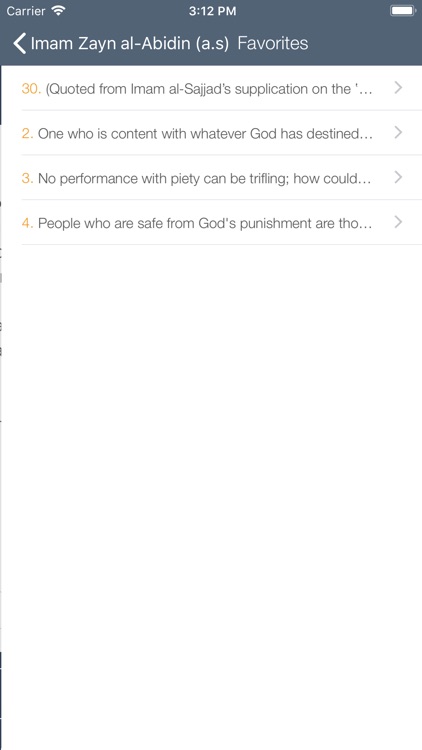The height and width of the screenshot is (750, 422).
Task: Tap the orange number 2 label
Action: click(28, 133)
